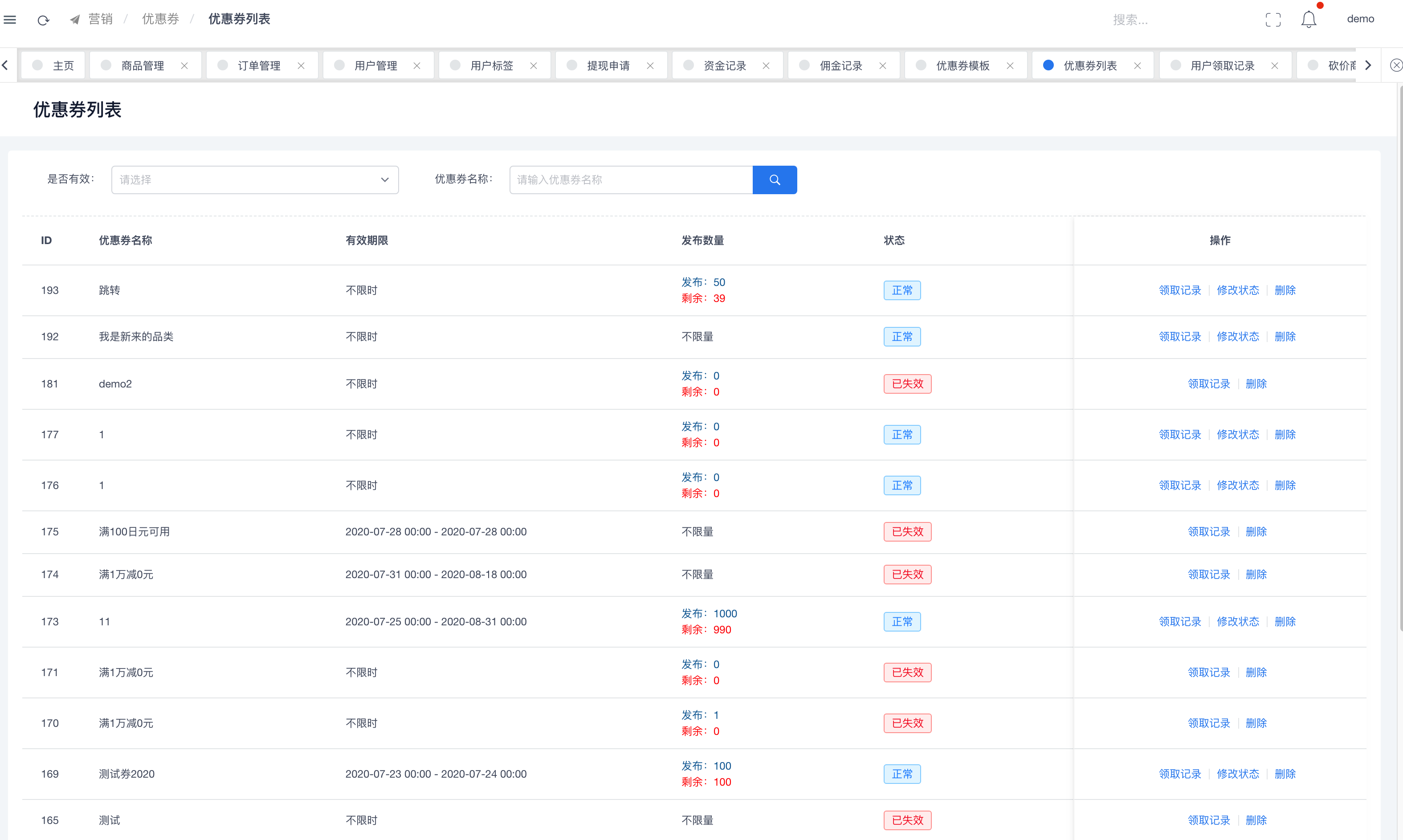Toggle fullscreen mode icon
The width and height of the screenshot is (1403, 840).
click(x=1273, y=20)
